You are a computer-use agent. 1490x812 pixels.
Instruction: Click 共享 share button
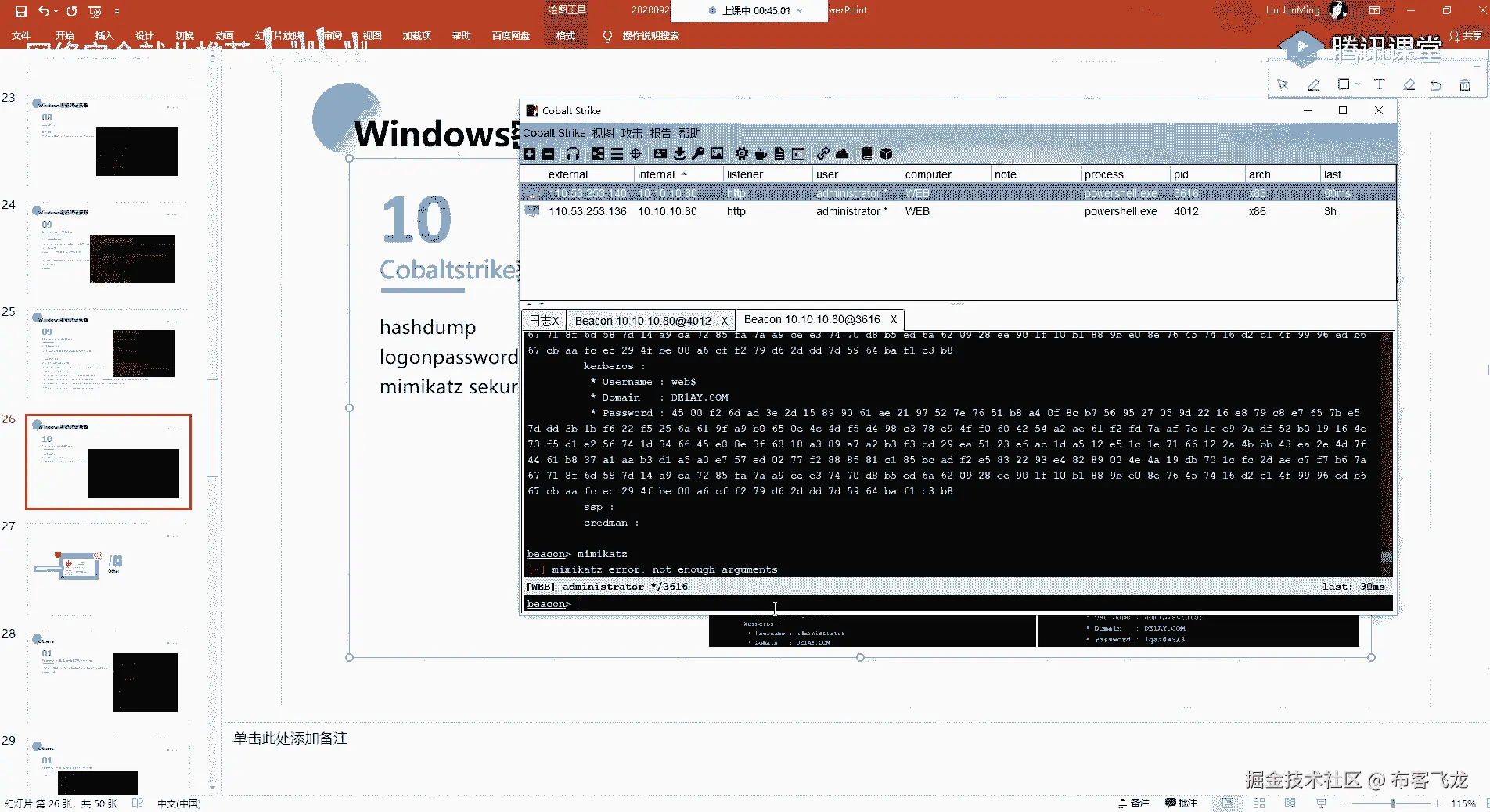[x=1467, y=36]
